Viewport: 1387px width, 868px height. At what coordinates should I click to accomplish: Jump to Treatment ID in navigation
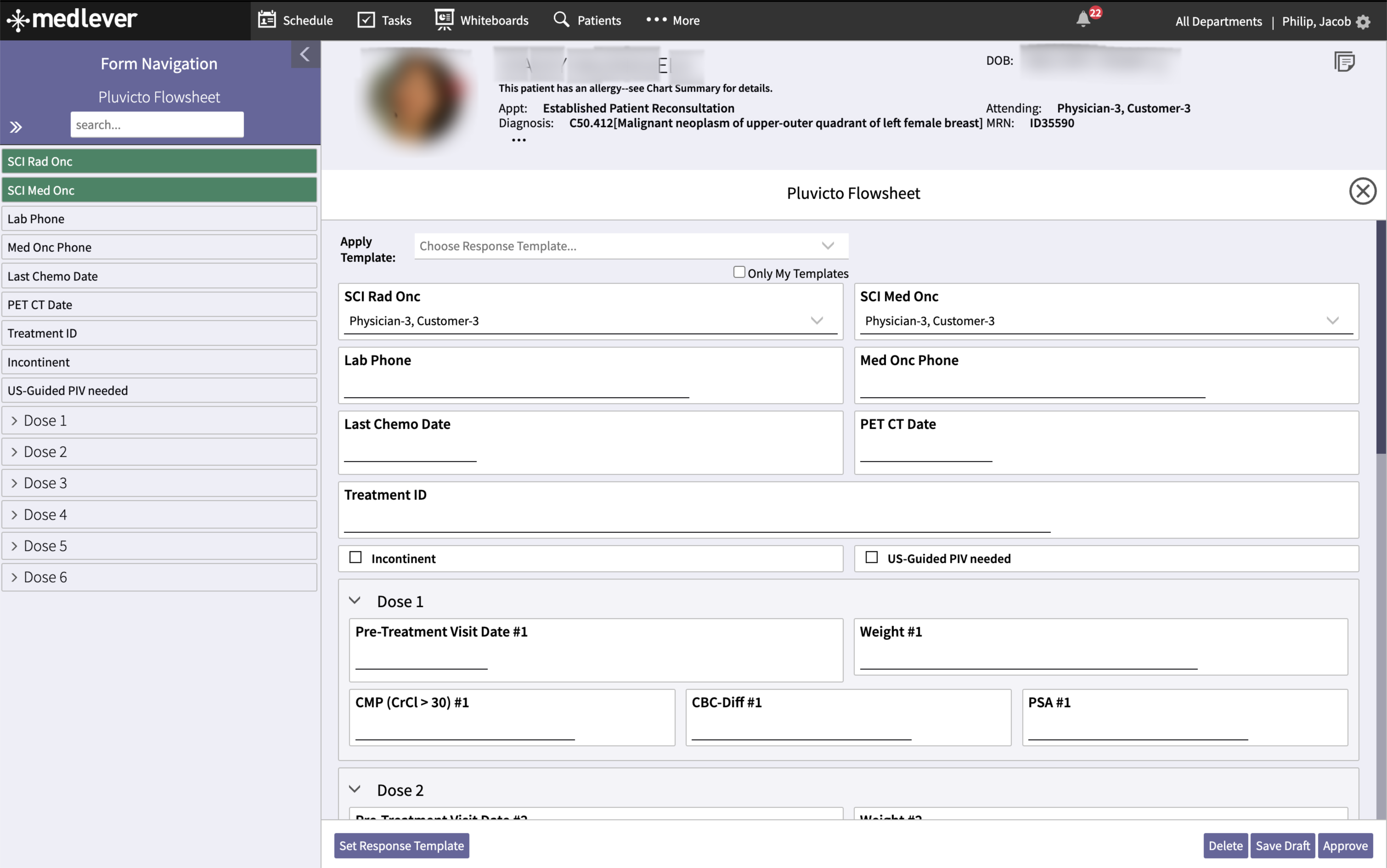(x=159, y=333)
